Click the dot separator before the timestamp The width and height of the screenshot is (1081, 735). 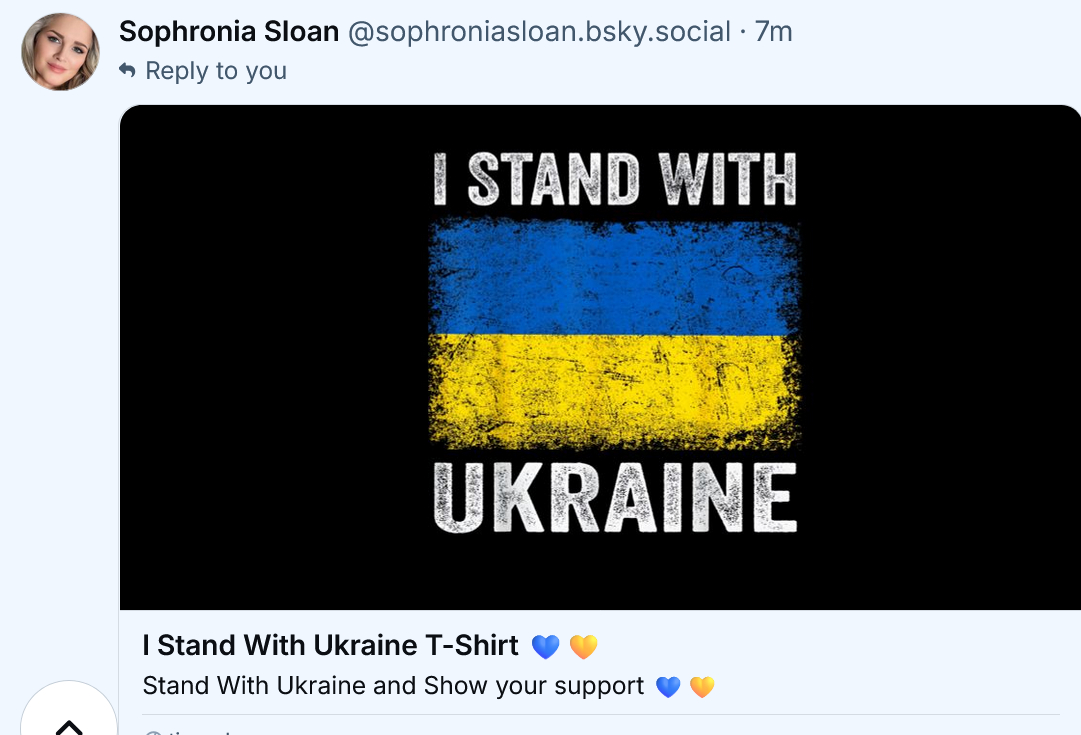[x=743, y=32]
